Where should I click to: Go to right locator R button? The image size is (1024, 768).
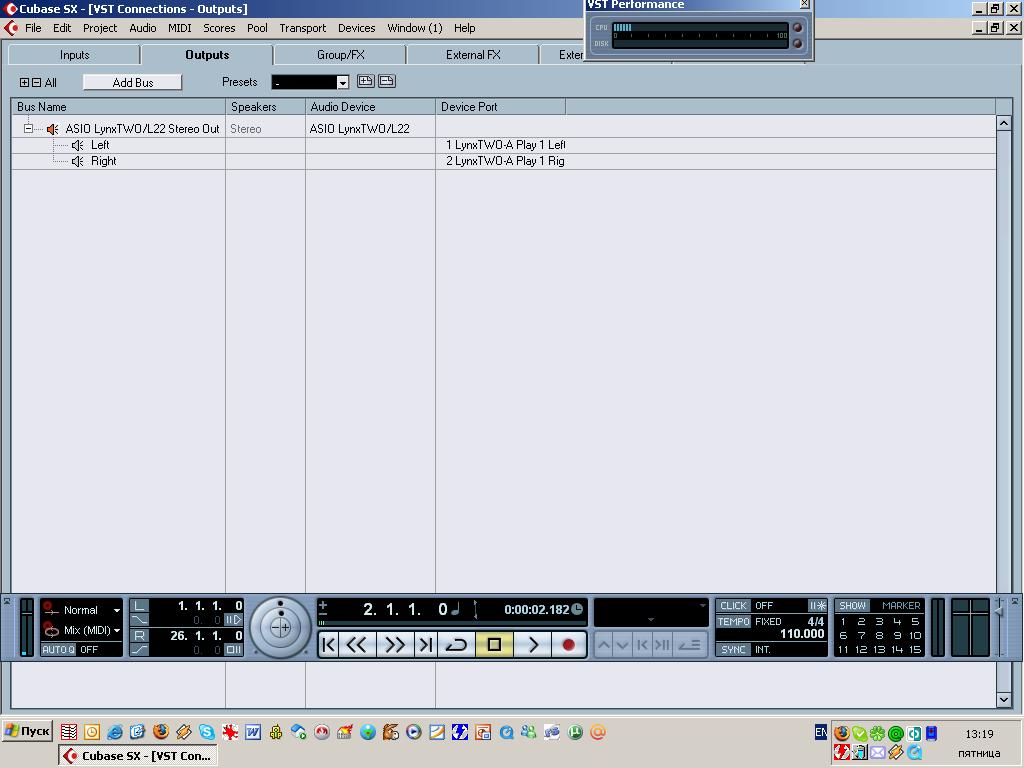(140, 635)
